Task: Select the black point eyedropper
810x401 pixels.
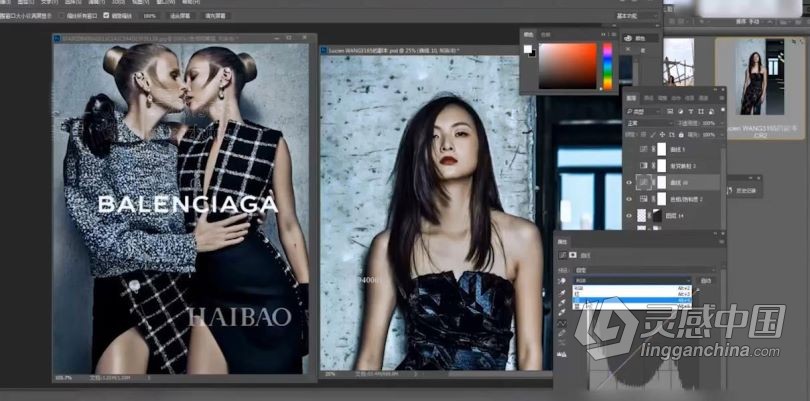Action: point(562,294)
